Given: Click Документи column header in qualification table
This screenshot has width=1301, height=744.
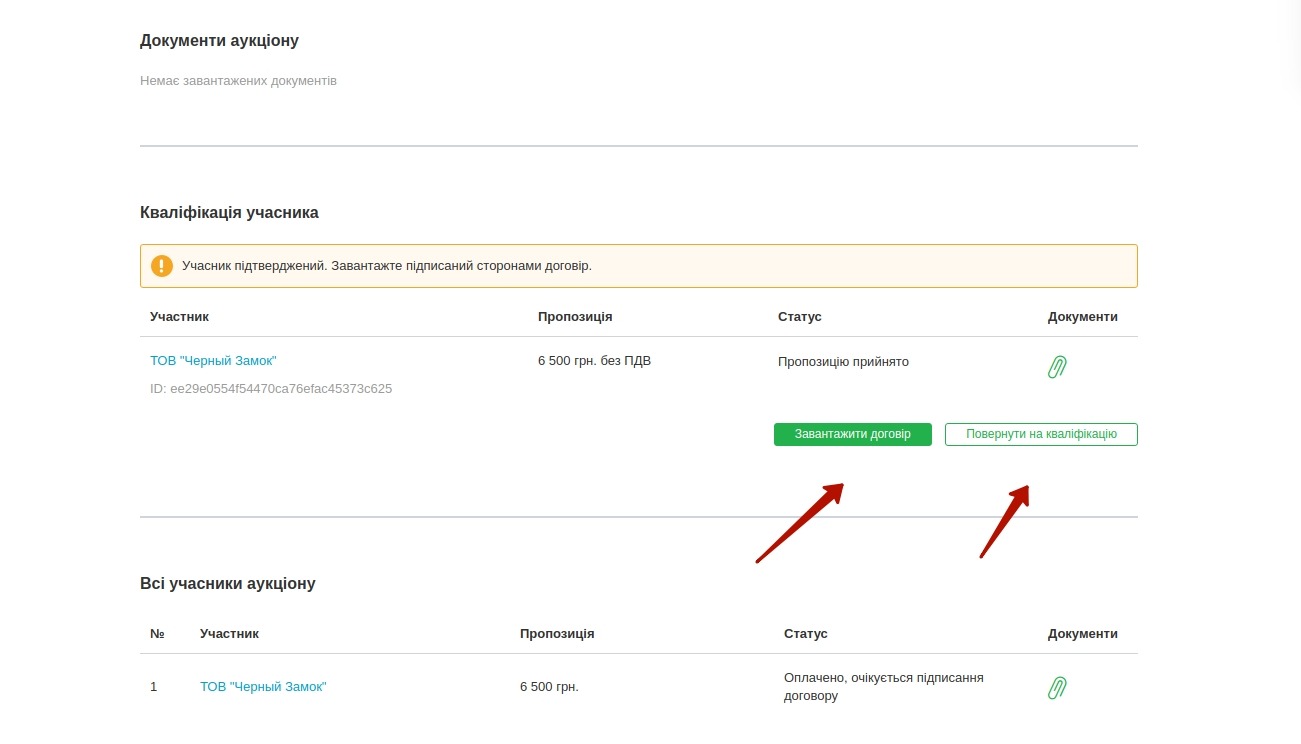Looking at the screenshot, I should [1082, 317].
